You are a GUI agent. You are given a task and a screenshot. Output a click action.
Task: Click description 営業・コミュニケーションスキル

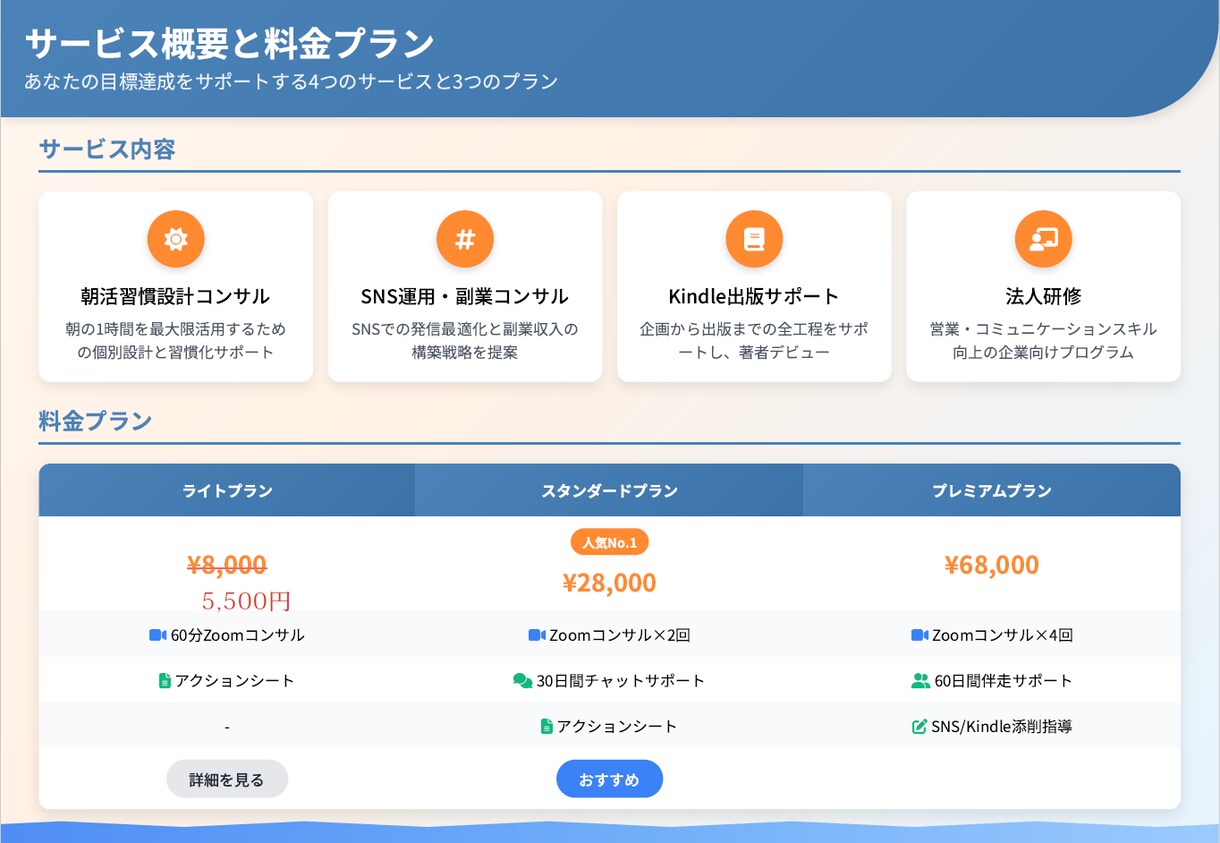1043,329
